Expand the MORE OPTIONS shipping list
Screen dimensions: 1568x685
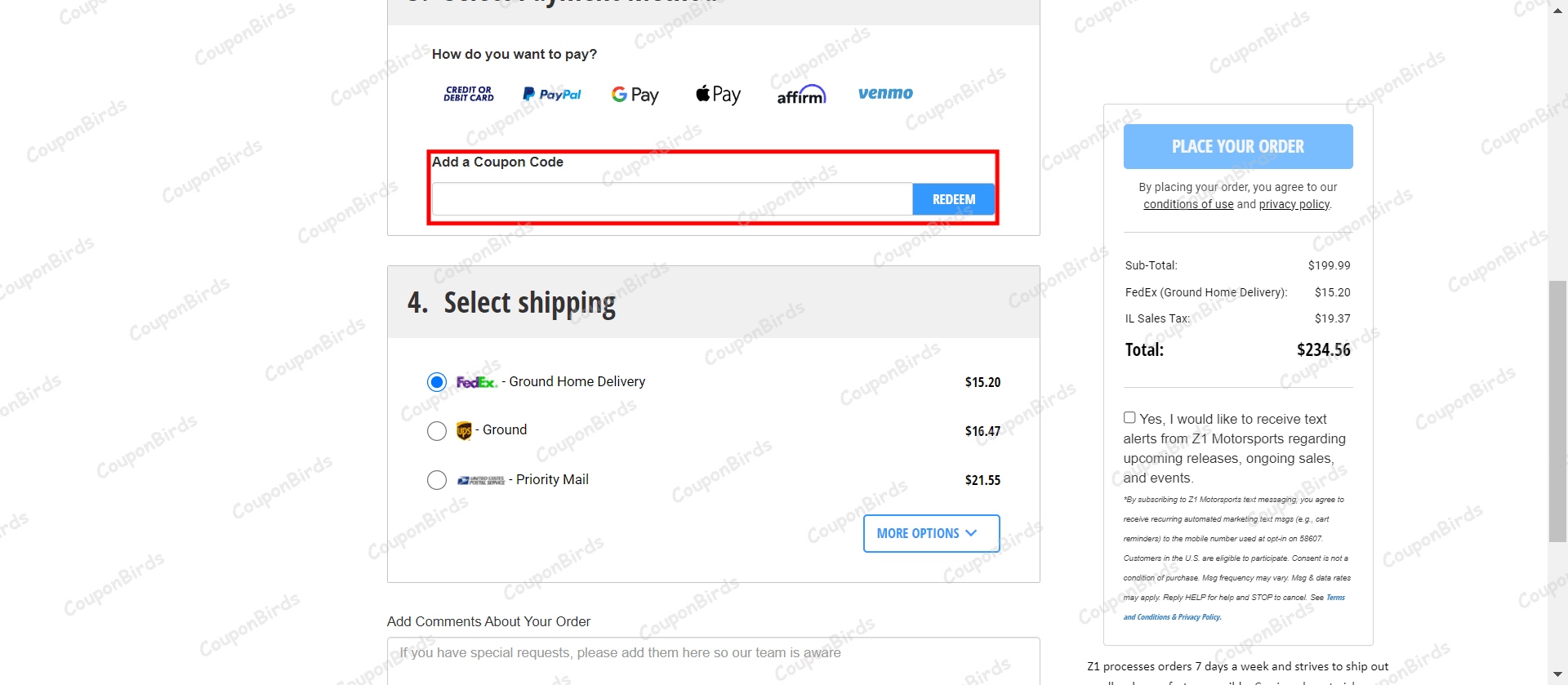tap(931, 533)
